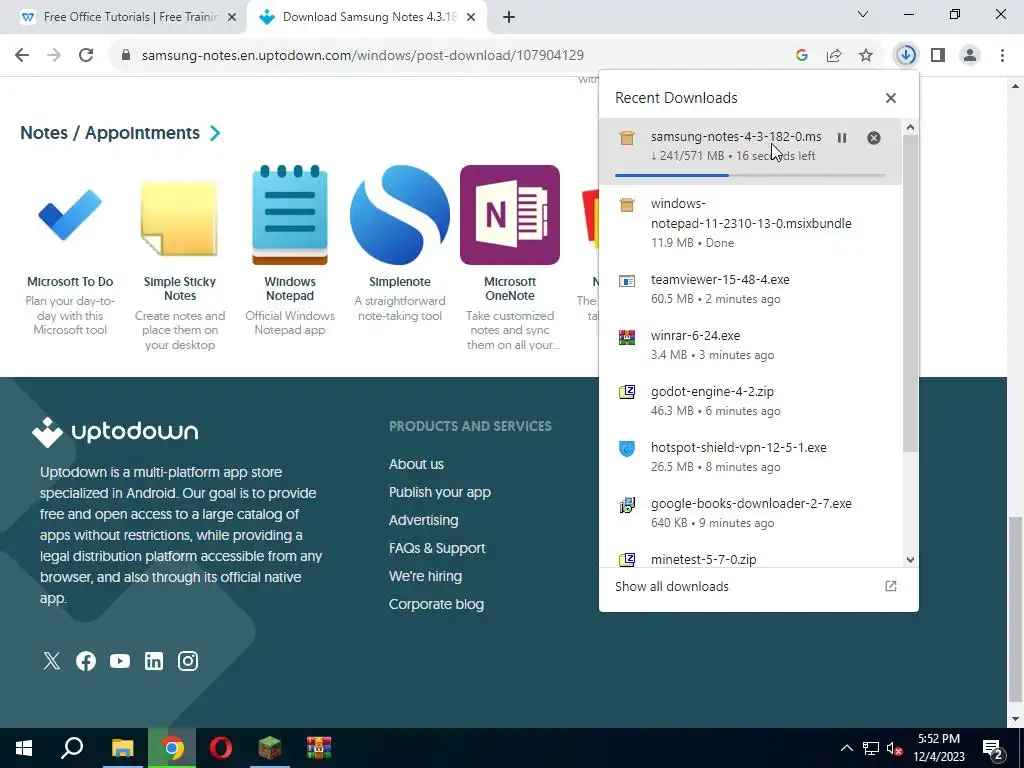This screenshot has width=1024, height=768.
Task: Open Uptodown Facebook page
Action: [86, 661]
